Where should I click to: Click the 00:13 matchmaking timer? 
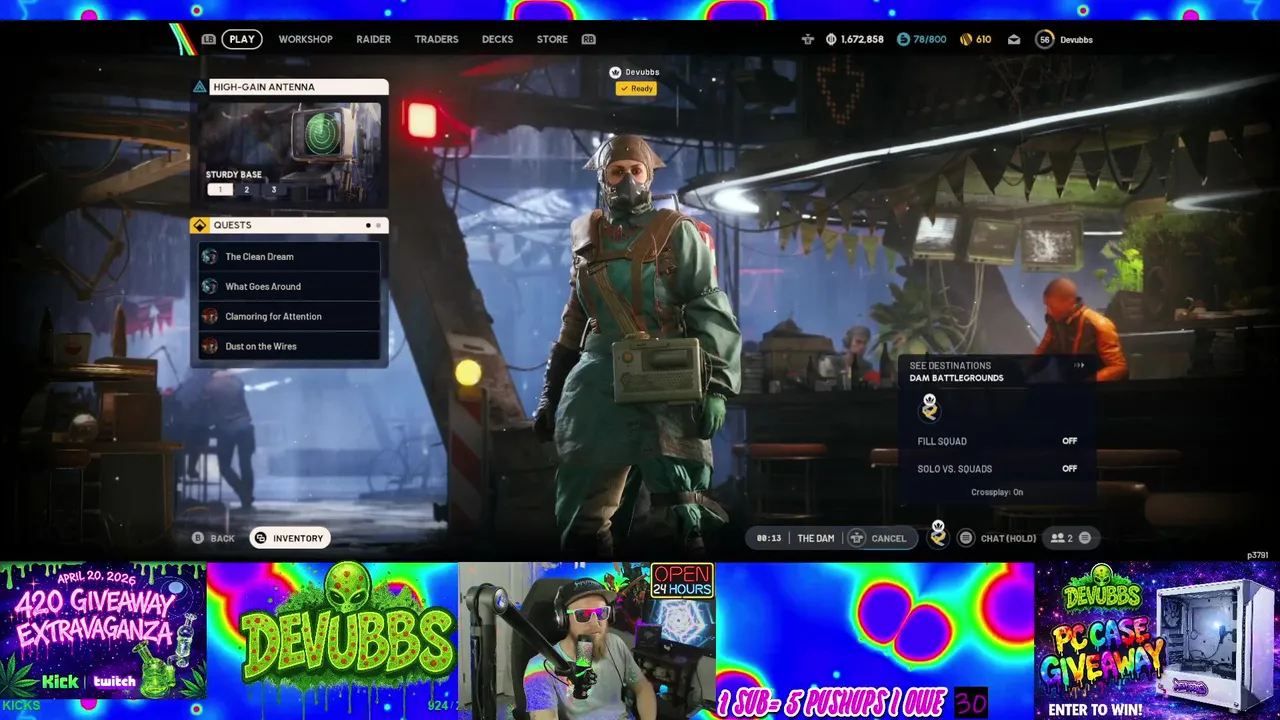click(768, 538)
